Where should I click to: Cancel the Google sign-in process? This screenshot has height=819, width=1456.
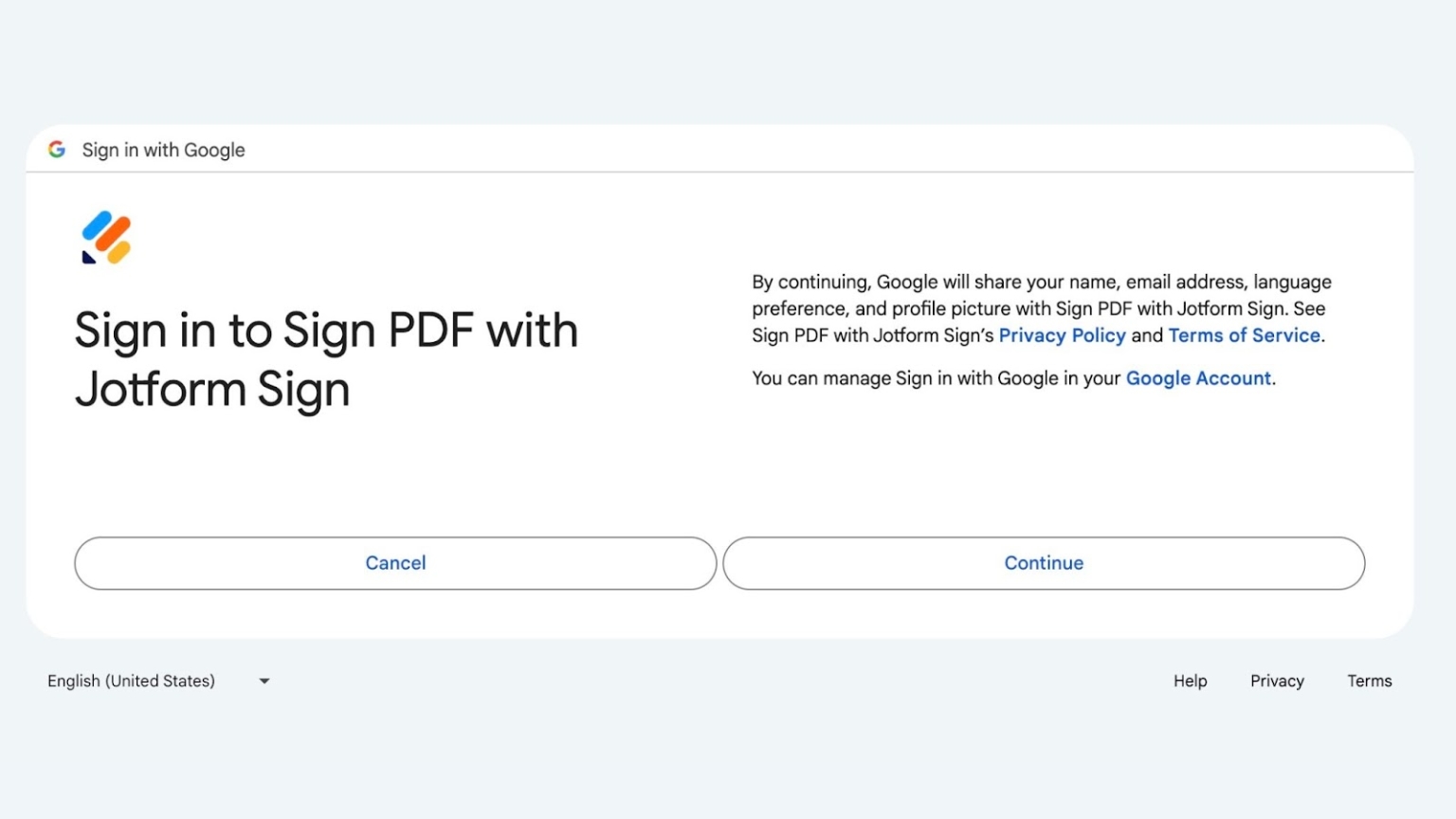coord(394,562)
